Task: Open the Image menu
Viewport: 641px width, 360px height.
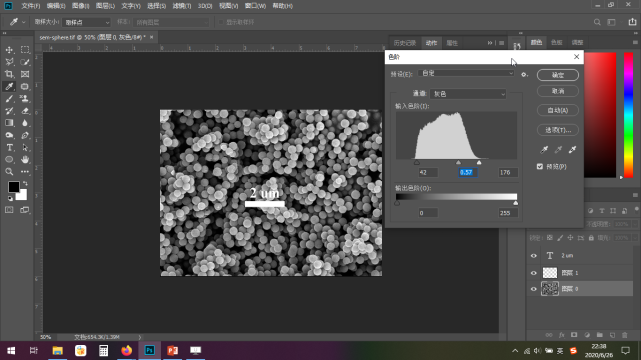Action: 81,6
